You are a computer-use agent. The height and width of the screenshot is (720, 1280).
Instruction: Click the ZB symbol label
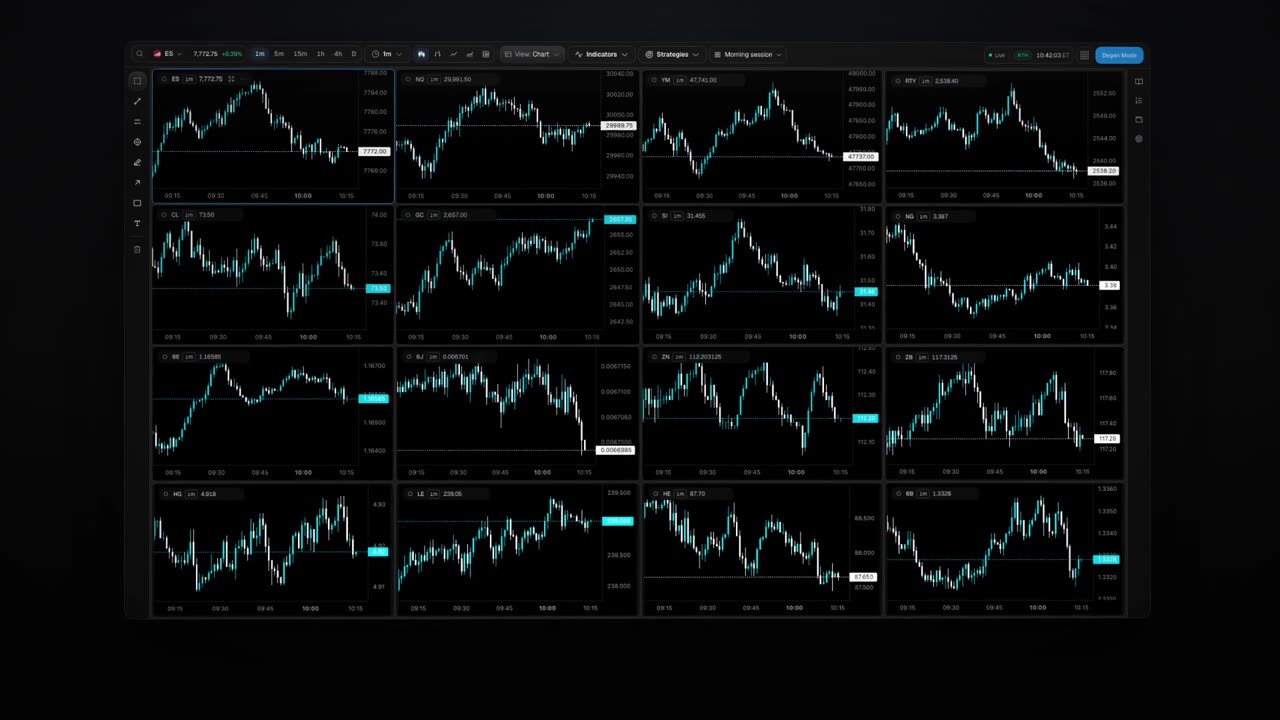coord(909,357)
